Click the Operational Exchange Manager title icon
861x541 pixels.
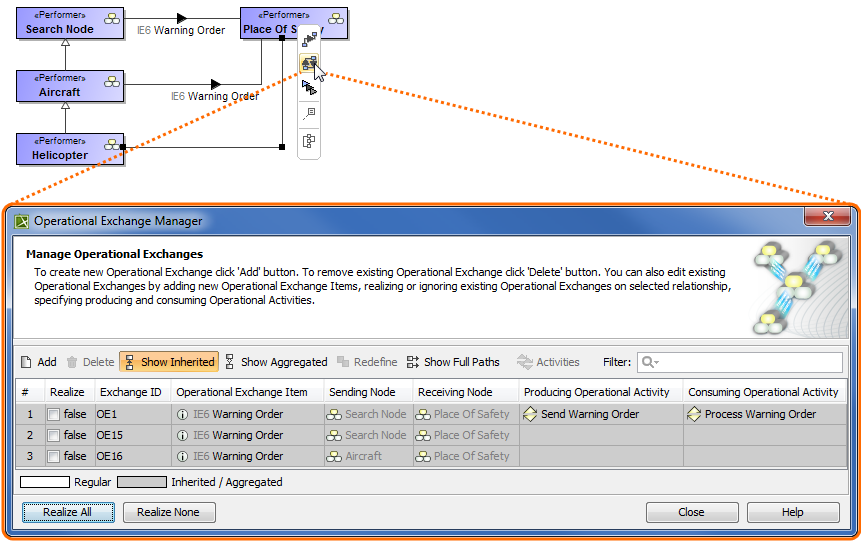22,221
